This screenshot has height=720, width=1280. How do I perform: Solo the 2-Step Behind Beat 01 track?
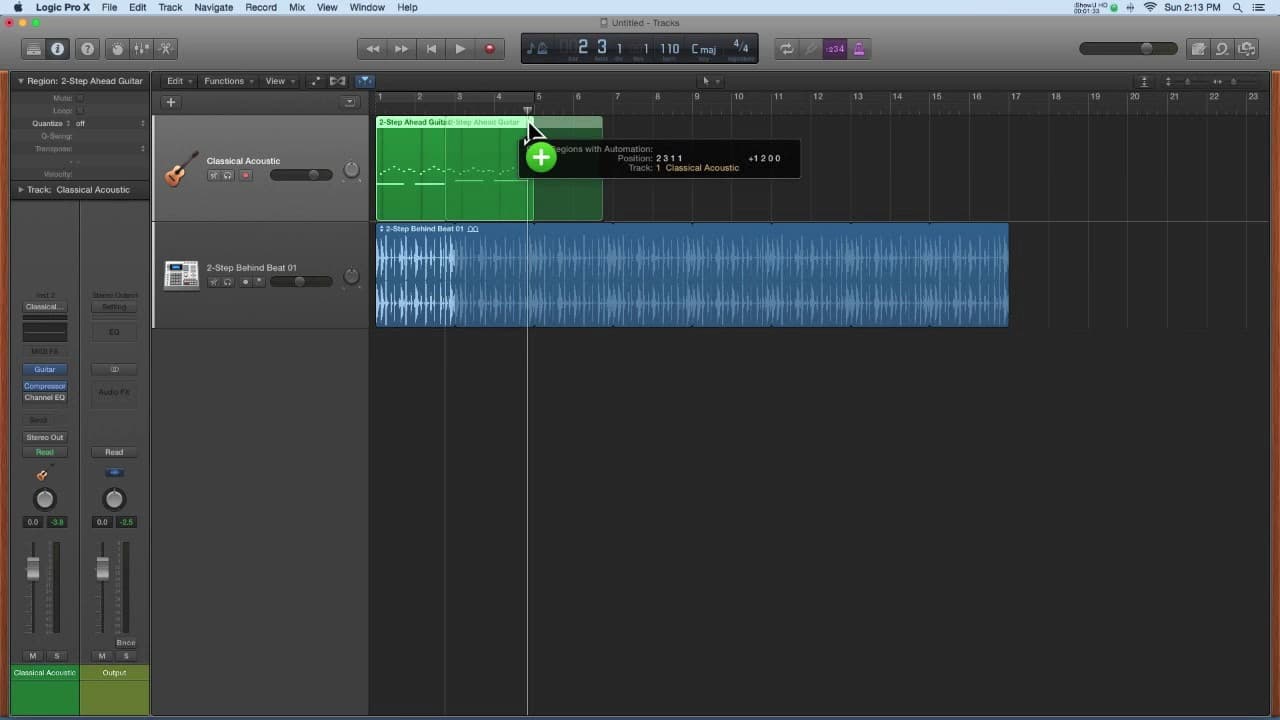[227, 282]
